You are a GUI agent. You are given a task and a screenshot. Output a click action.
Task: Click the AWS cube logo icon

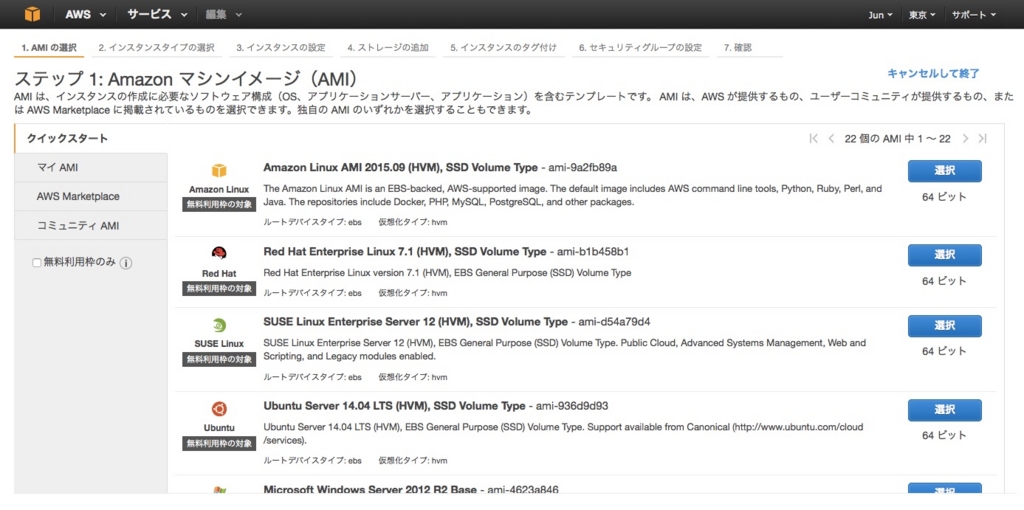point(32,14)
